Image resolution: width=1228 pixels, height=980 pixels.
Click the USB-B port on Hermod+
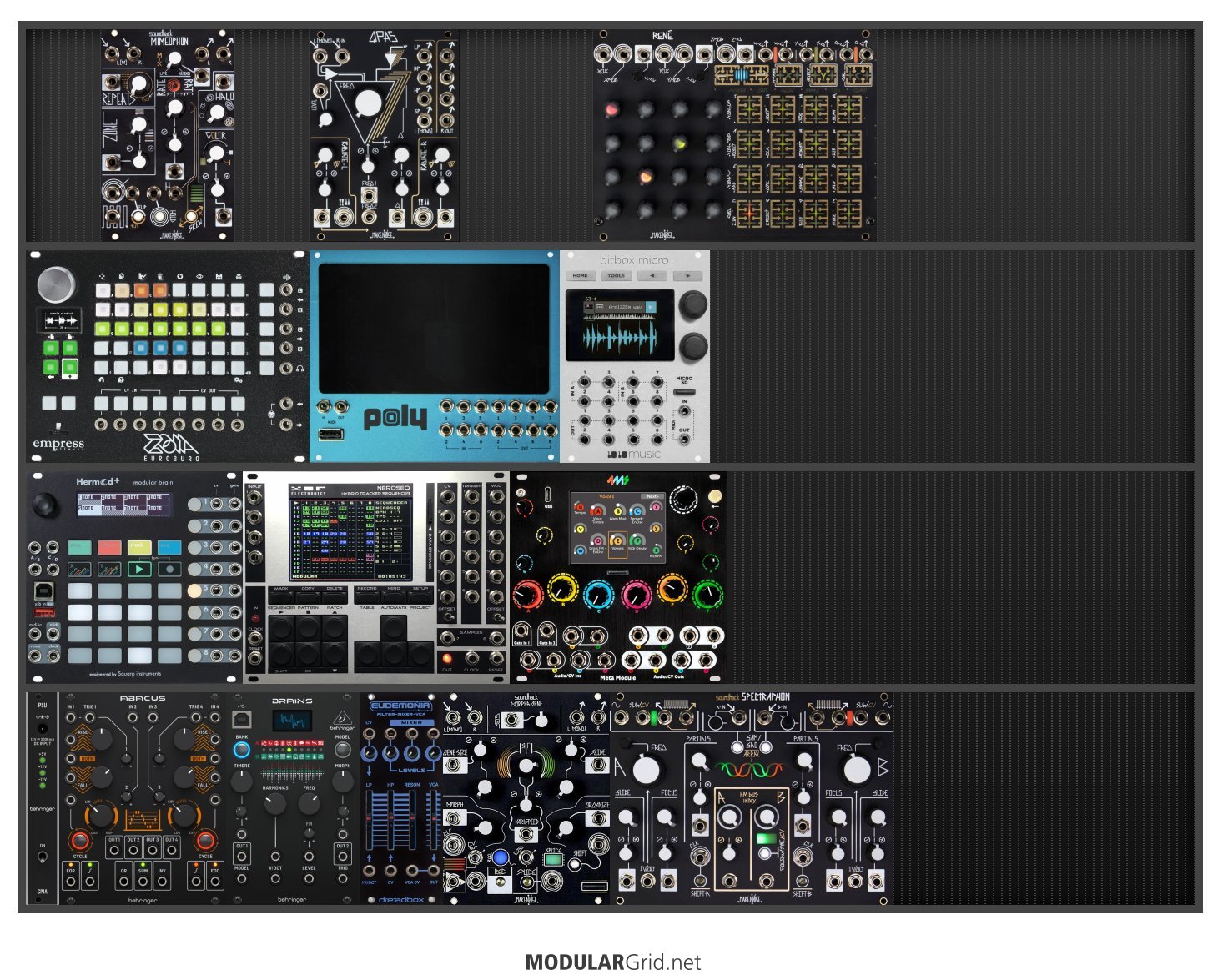pyautogui.click(x=45, y=592)
